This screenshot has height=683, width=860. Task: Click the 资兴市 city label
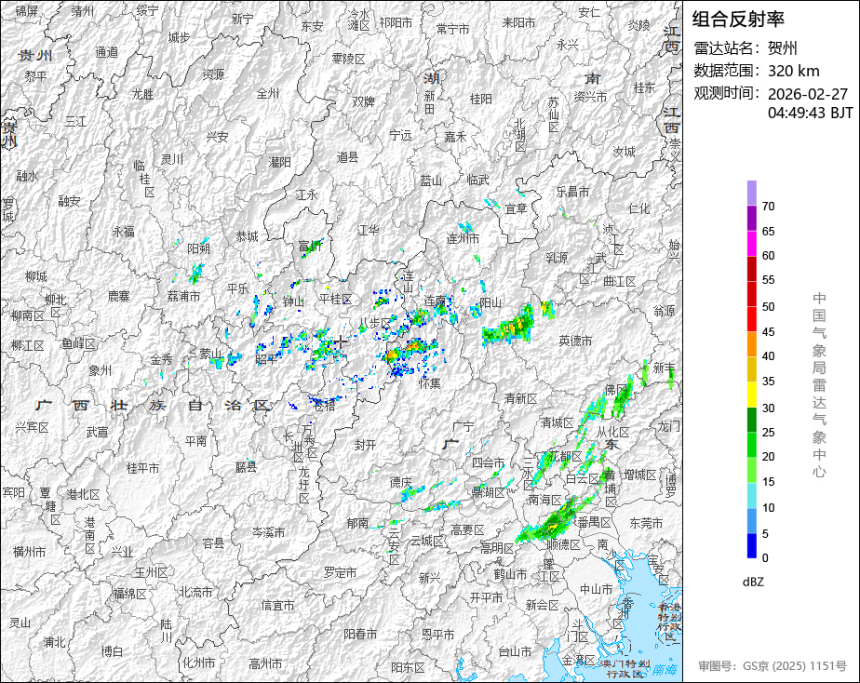tap(590, 97)
